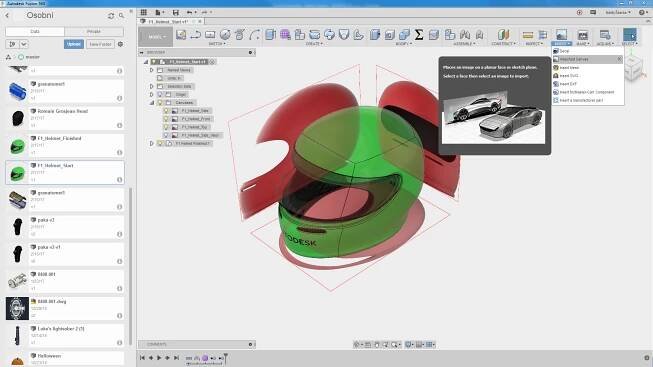Click the Insert image toolbar icon

click(561, 35)
